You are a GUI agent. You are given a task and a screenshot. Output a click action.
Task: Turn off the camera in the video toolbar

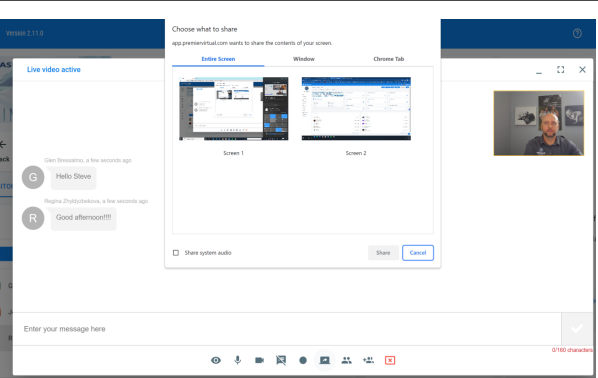point(259,360)
